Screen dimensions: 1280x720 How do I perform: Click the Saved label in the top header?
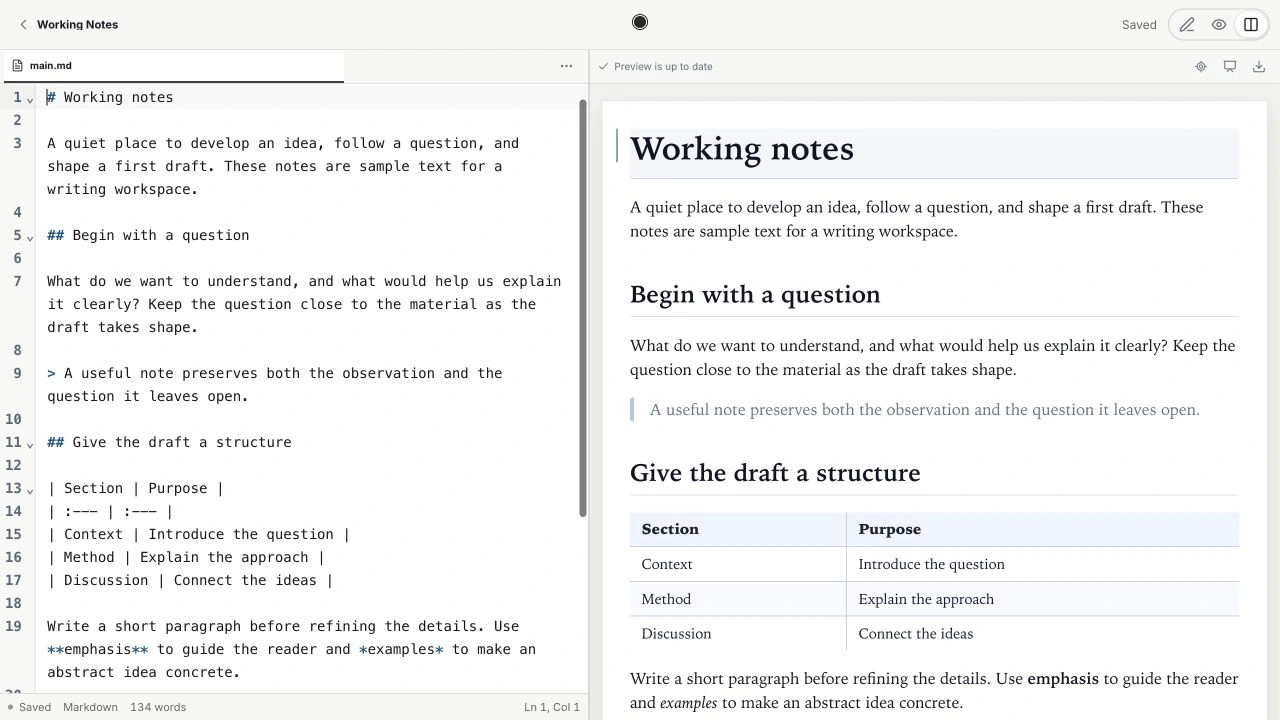[1139, 25]
